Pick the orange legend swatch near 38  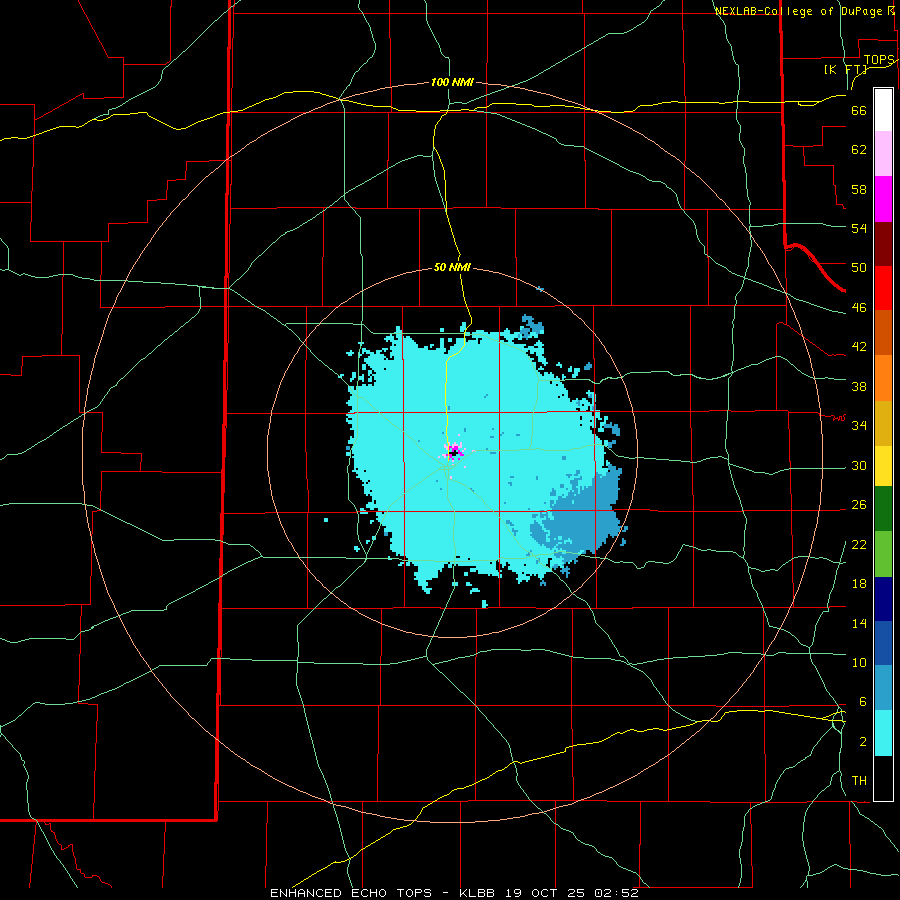pyautogui.click(x=883, y=378)
